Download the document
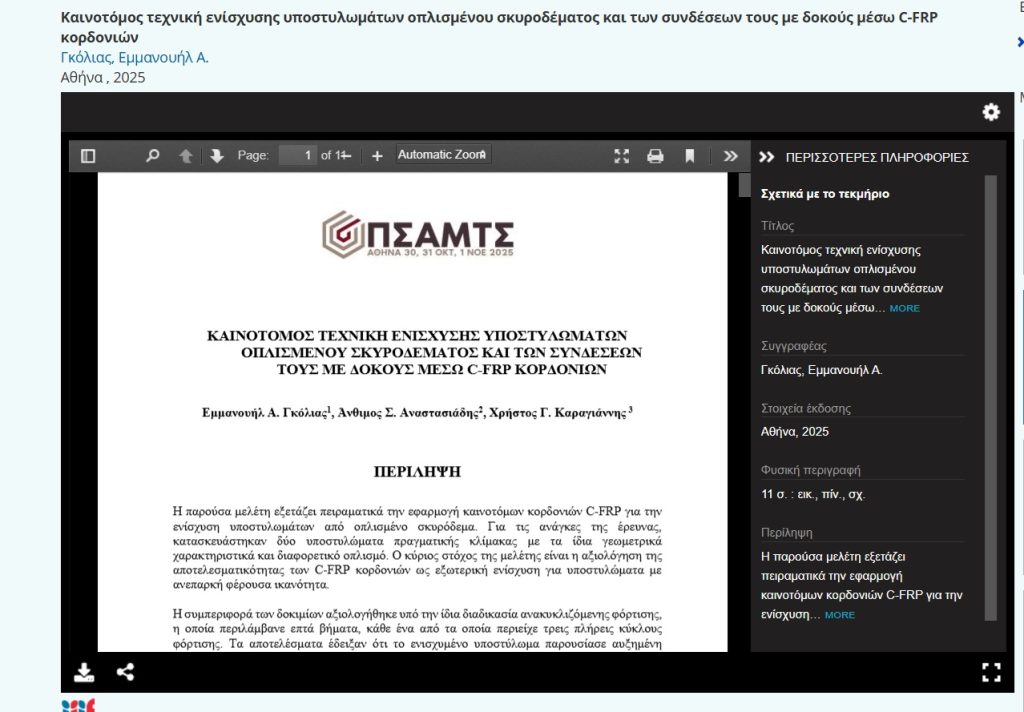Viewport: 1024px width, 712px height. pos(84,672)
